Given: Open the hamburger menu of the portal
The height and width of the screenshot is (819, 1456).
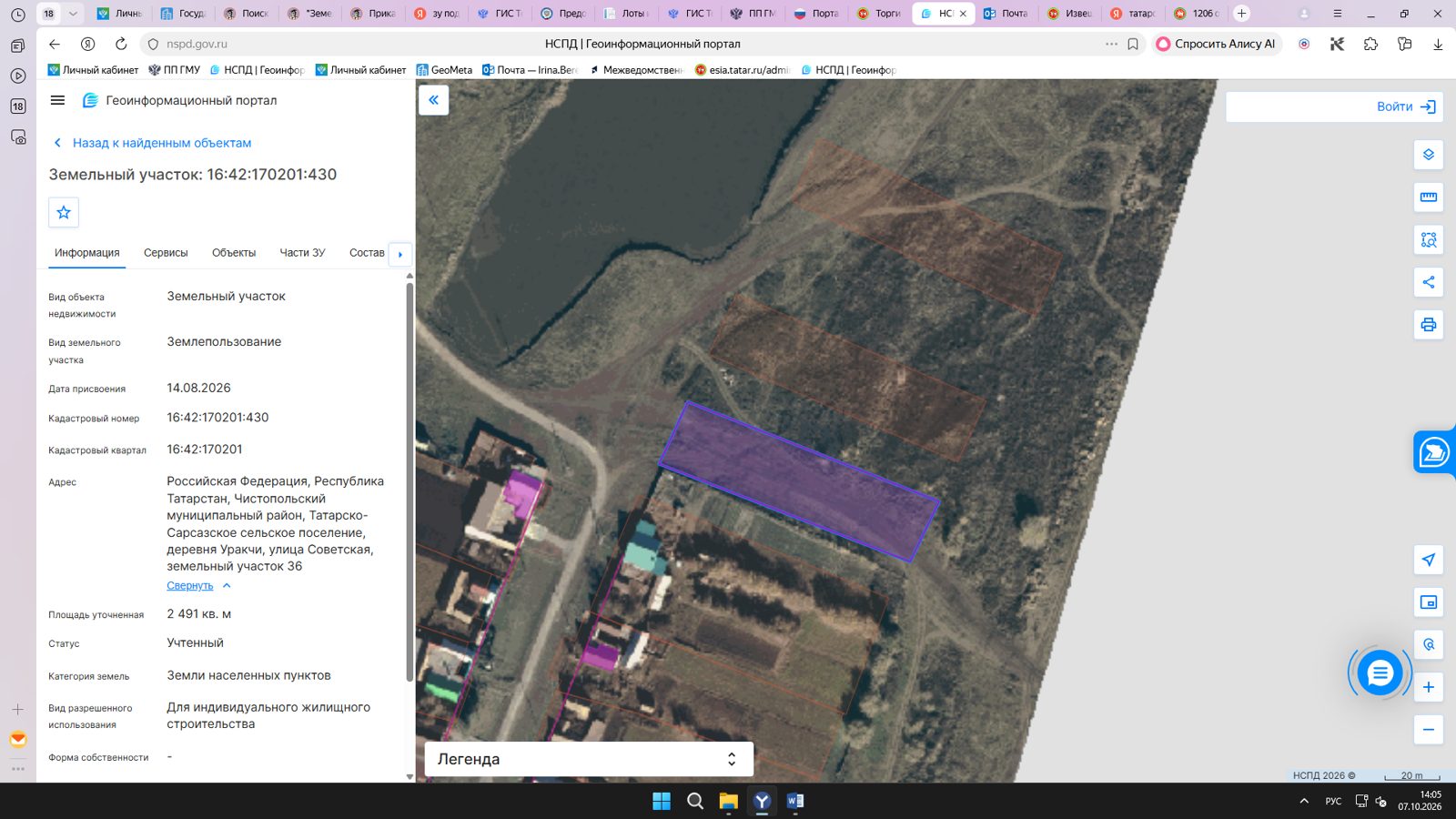Looking at the screenshot, I should (x=57, y=100).
